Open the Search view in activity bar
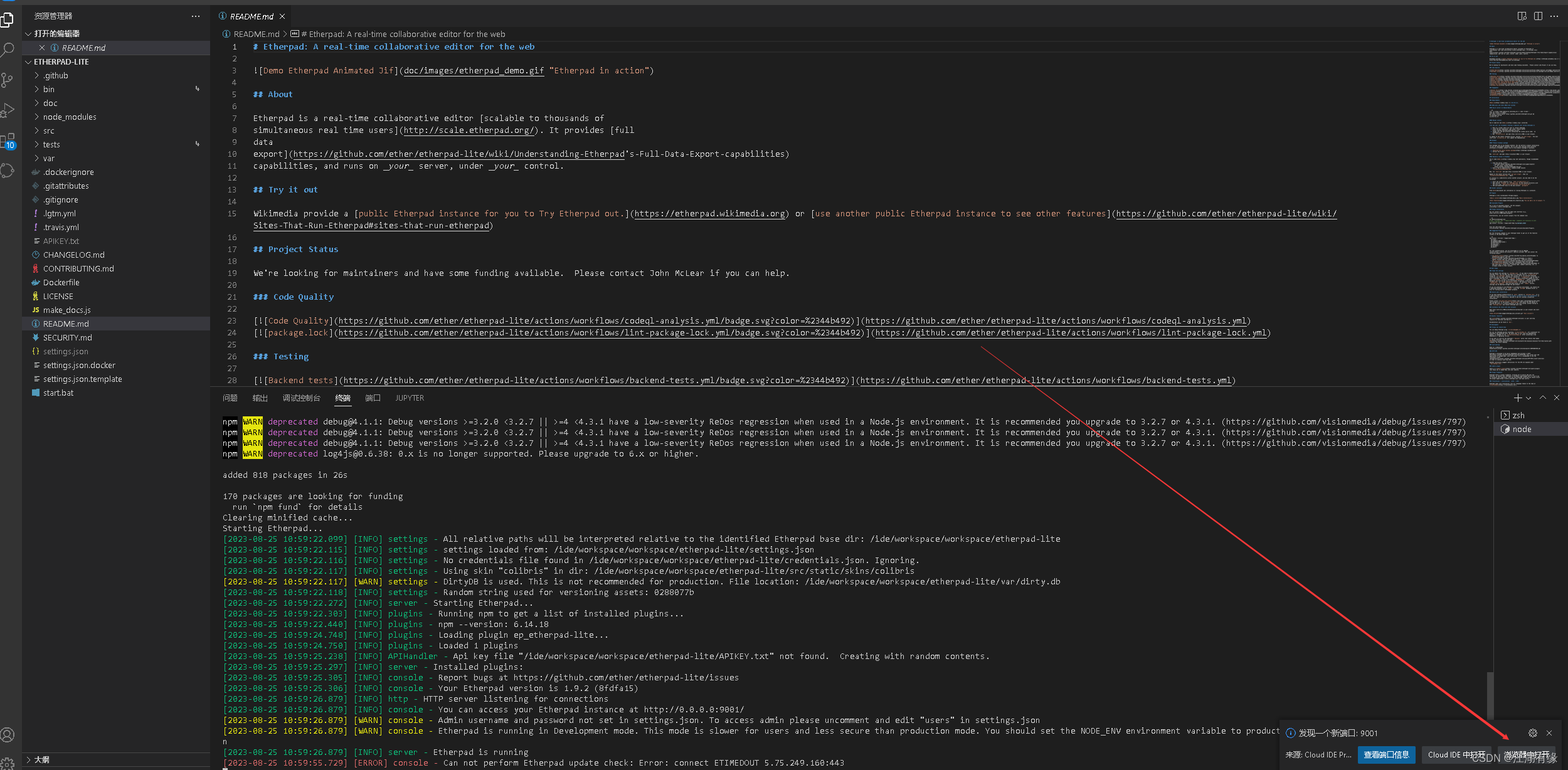The width and height of the screenshot is (1568, 770). 8,50
